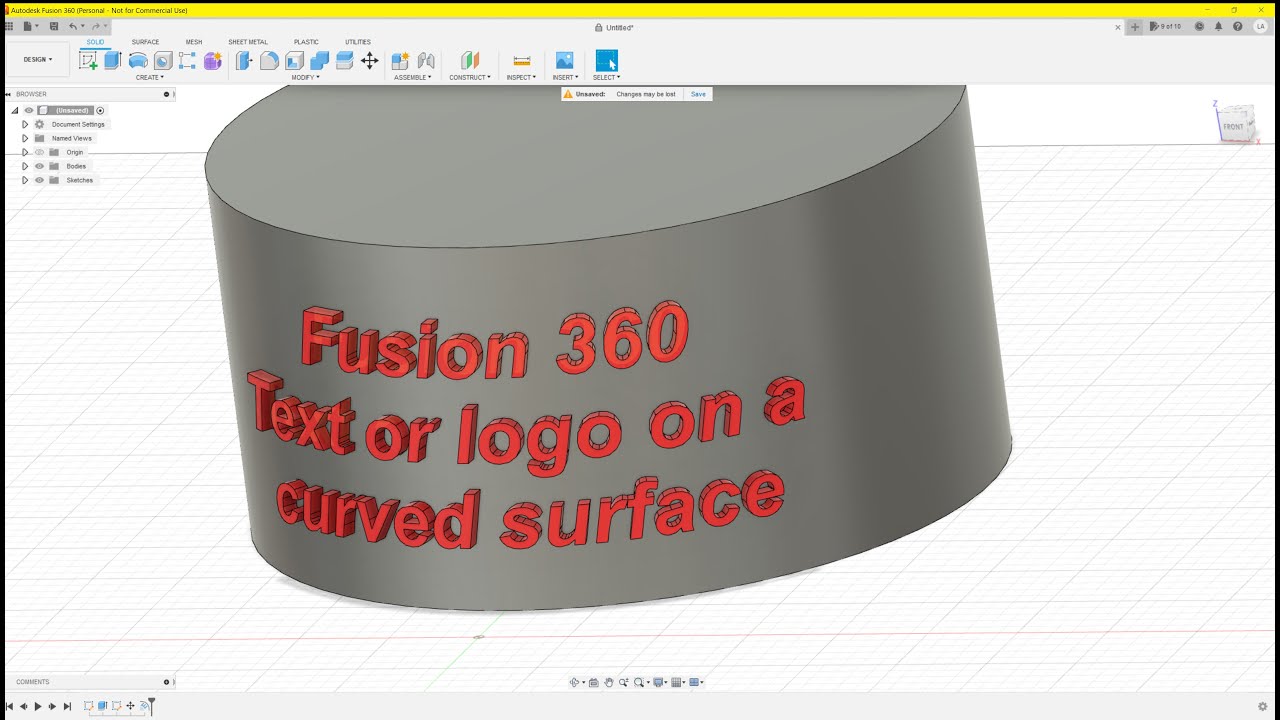The image size is (1280, 720).
Task: Hide the Bodies folder
Action: [40, 166]
